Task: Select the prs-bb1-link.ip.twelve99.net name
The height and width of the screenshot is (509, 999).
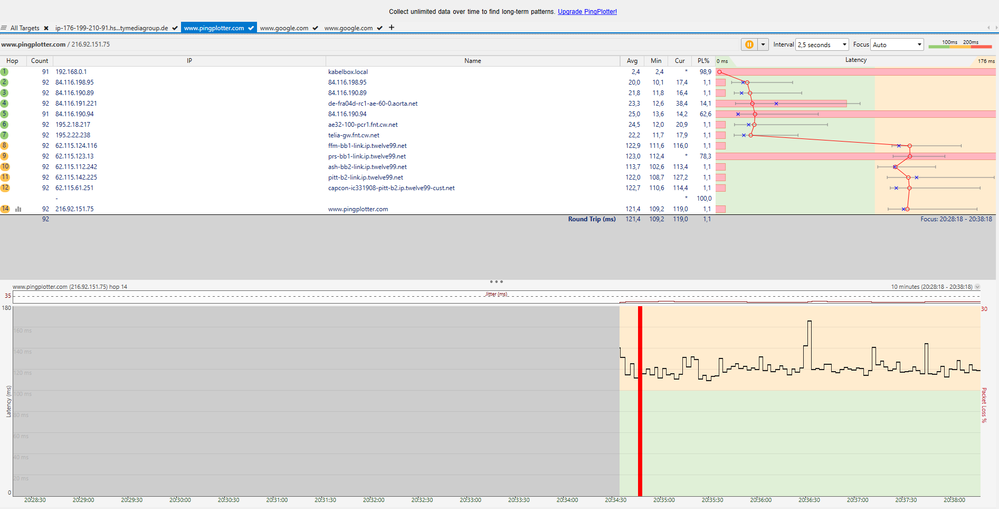Action: 367,156
